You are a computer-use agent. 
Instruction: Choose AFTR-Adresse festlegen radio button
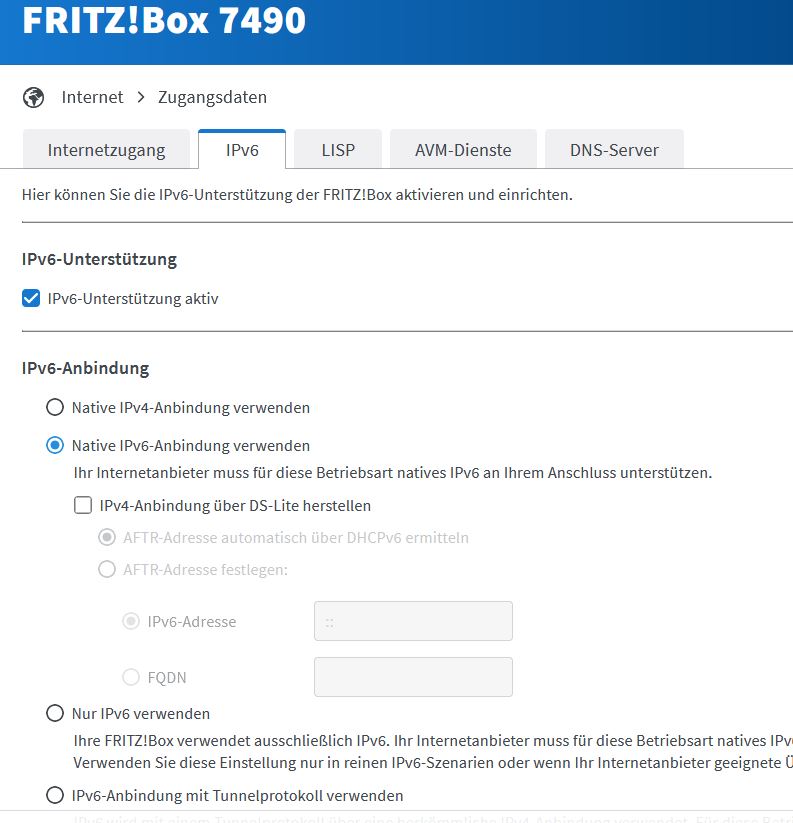pyautogui.click(x=107, y=570)
